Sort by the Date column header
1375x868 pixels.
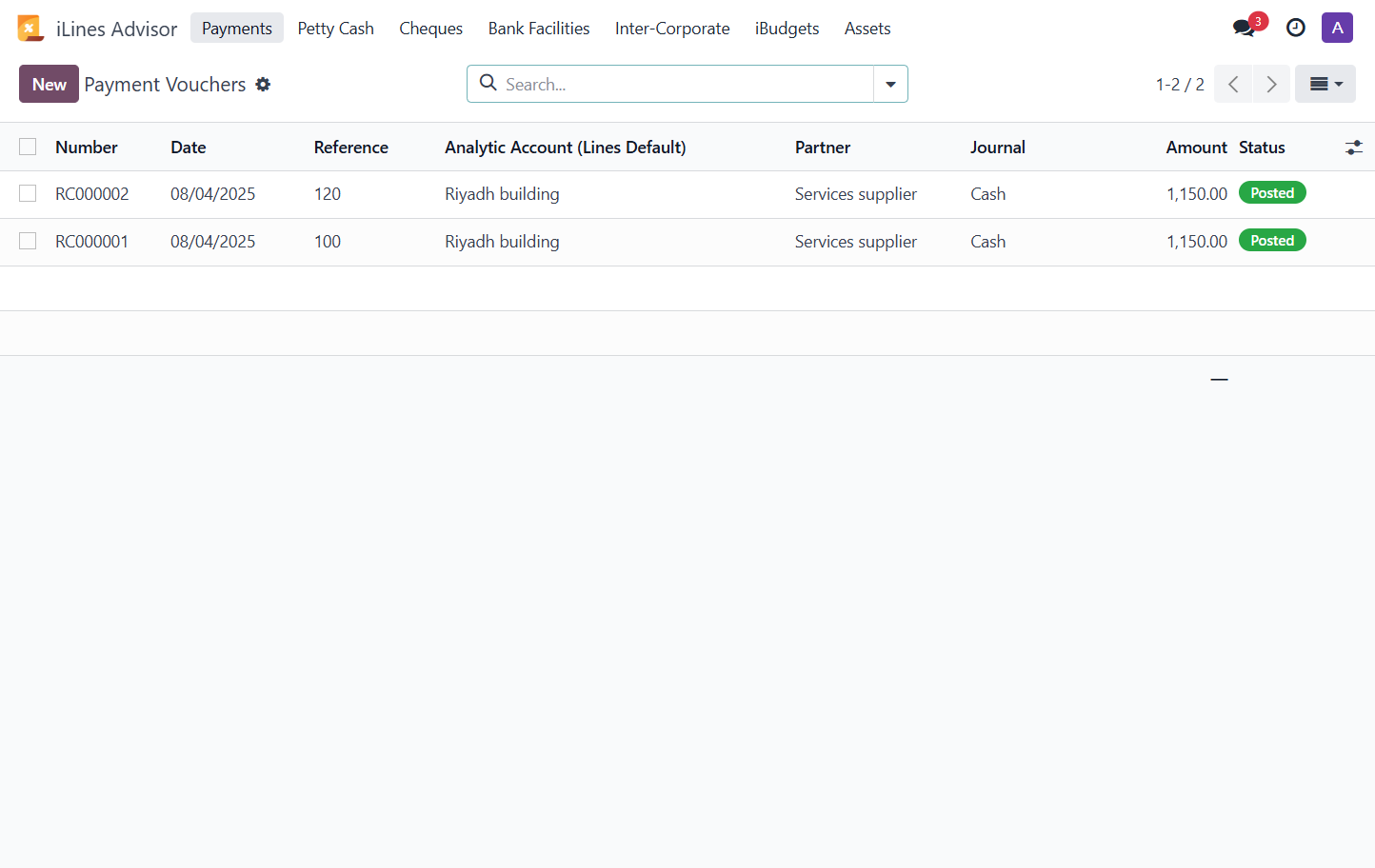point(189,147)
